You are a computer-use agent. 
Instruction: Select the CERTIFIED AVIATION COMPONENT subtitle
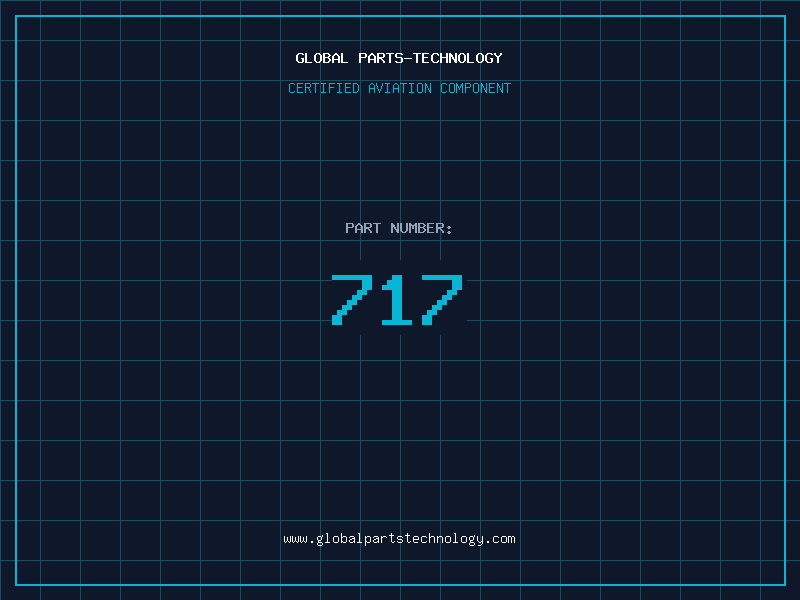(399, 88)
